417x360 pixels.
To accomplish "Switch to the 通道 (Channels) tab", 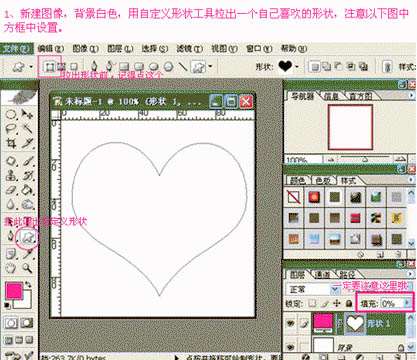I will (322, 275).
